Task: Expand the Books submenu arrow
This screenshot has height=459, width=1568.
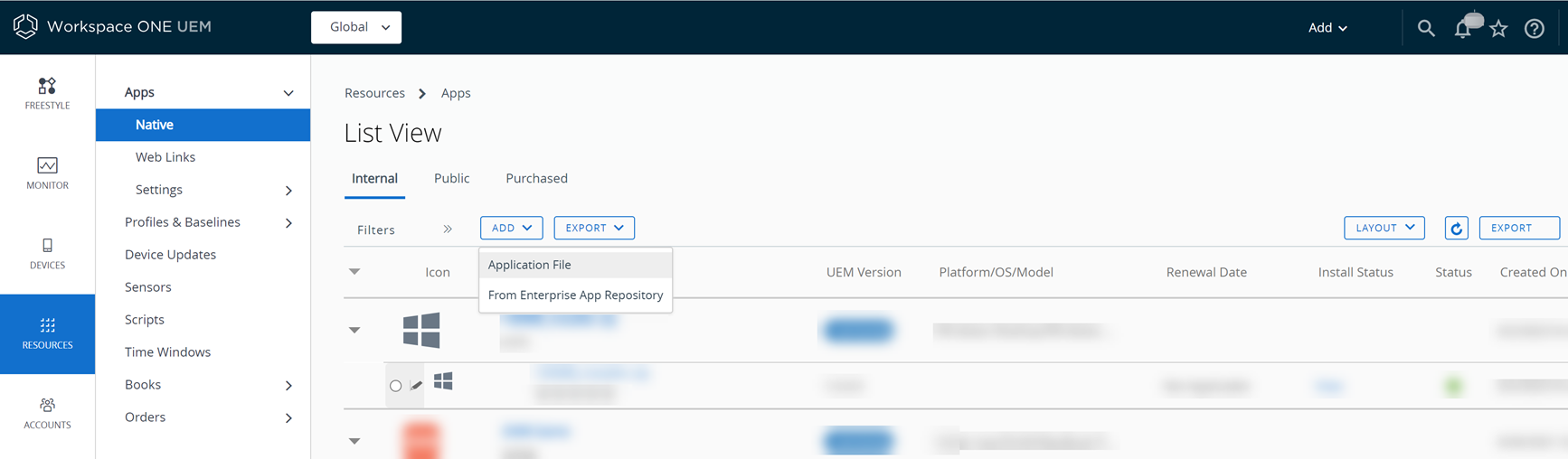Action: pyautogui.click(x=288, y=386)
